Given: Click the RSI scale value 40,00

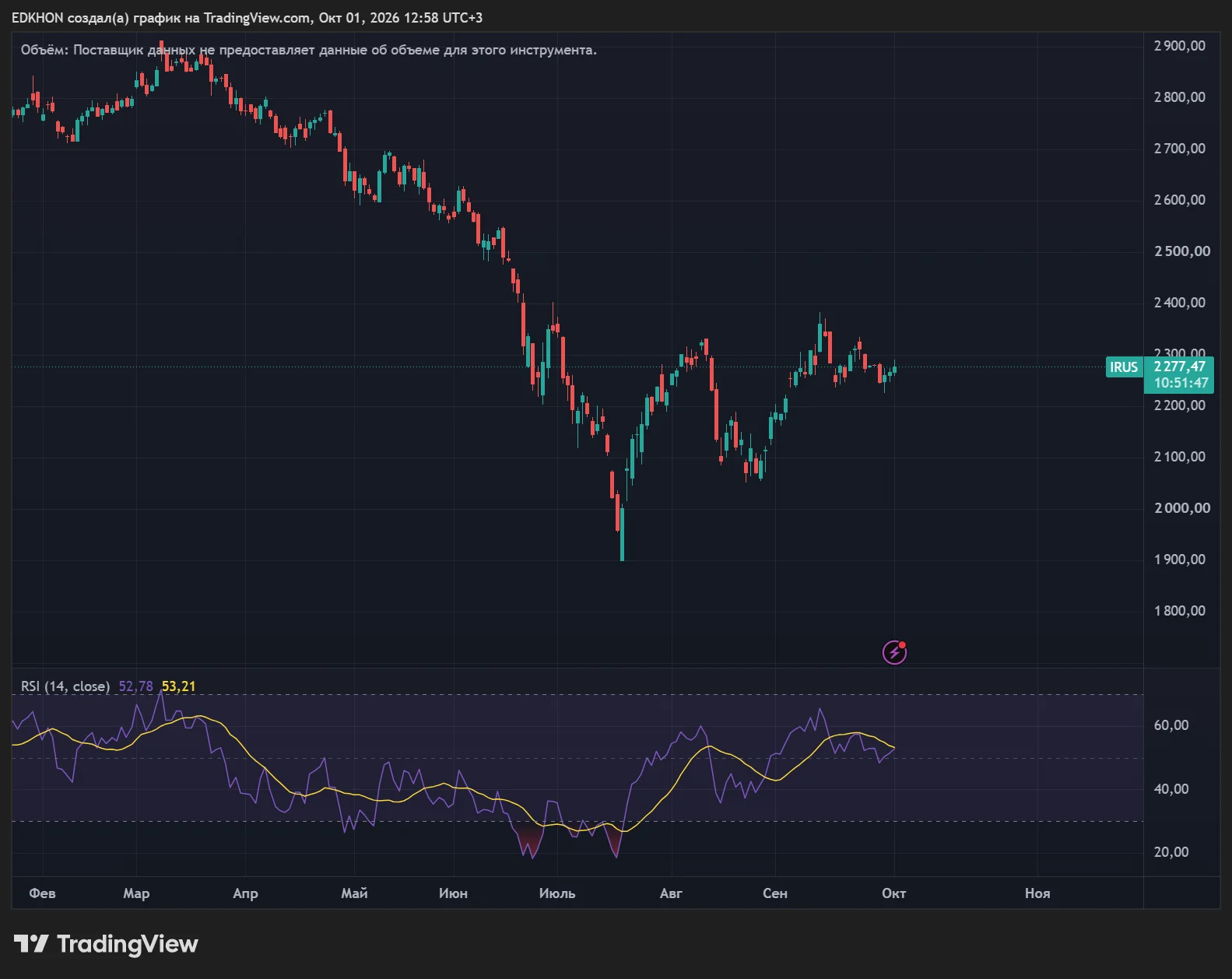Looking at the screenshot, I should pos(1171,789).
